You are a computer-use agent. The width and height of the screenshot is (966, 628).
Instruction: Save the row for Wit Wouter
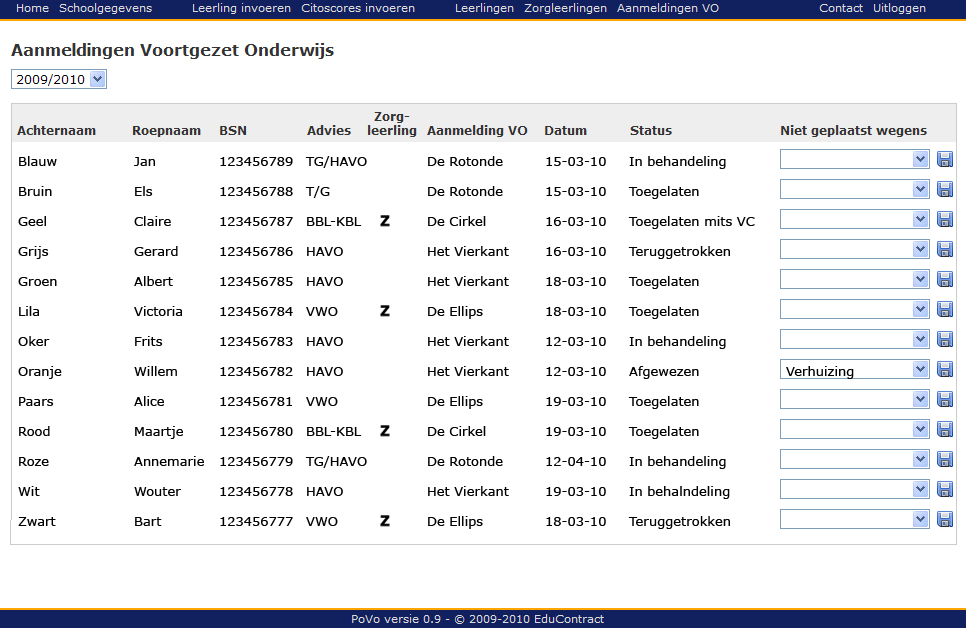point(944,489)
